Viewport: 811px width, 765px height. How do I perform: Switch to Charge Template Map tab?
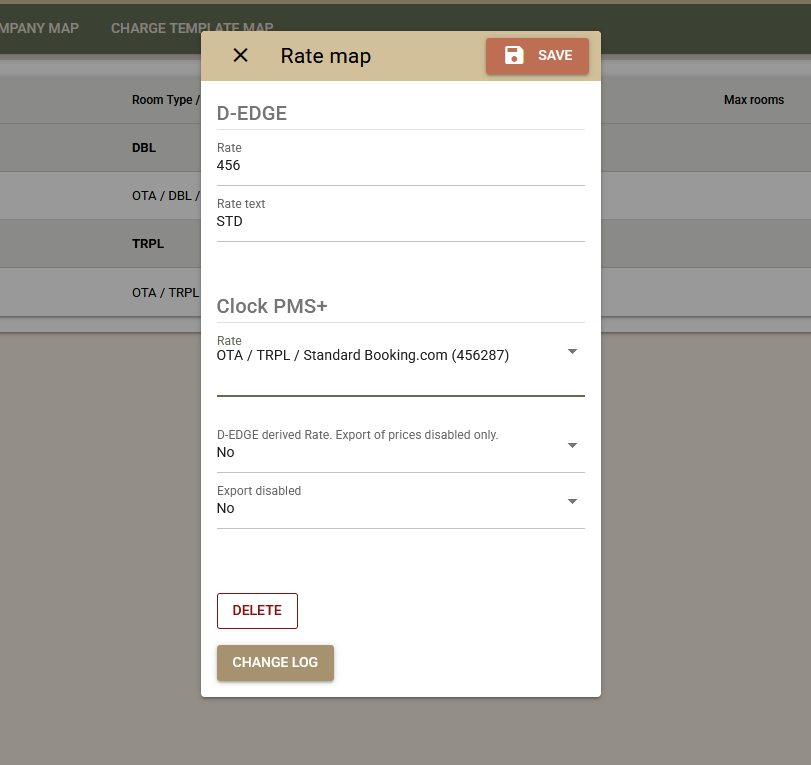192,28
